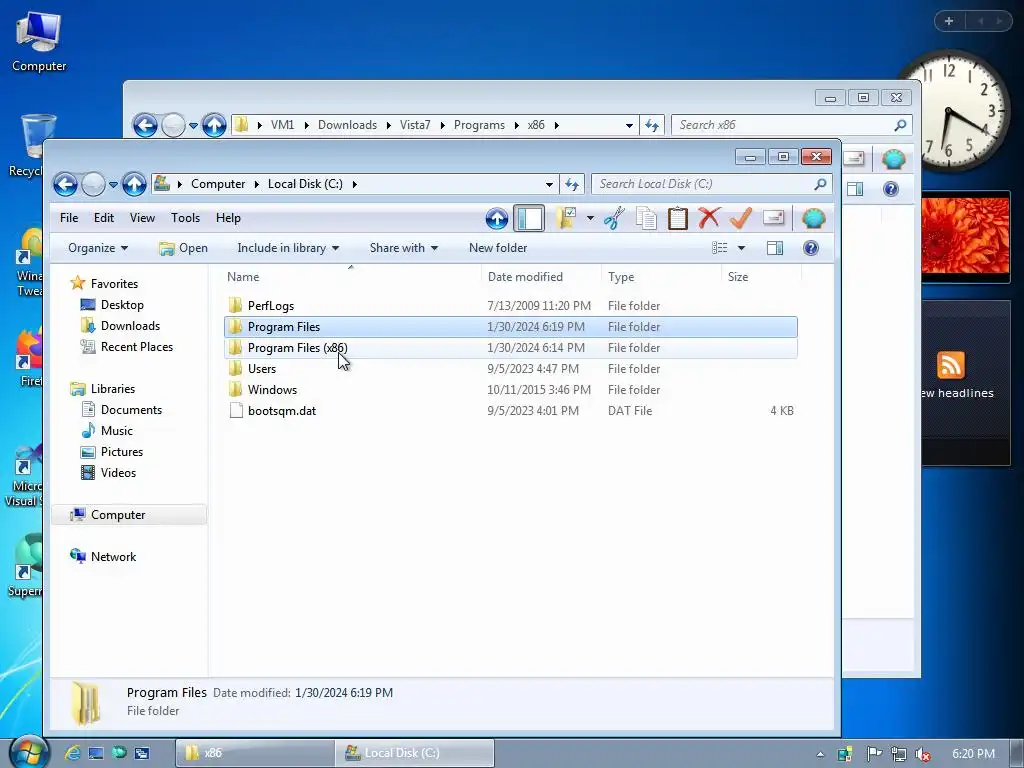Switch to x86 taskbar button

tap(255, 753)
